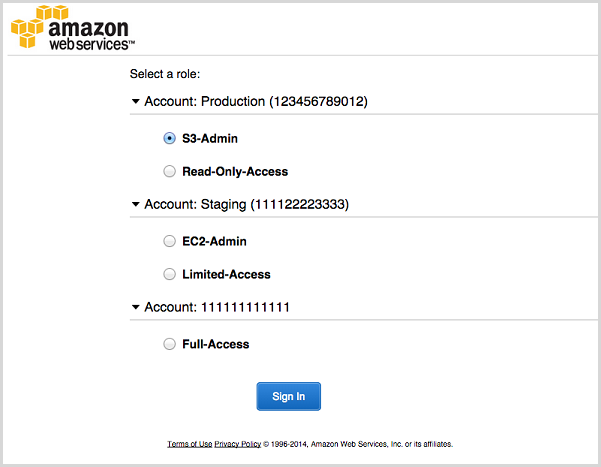Open the Privacy Policy link
Viewport: 601px width, 467px height.
point(238,444)
